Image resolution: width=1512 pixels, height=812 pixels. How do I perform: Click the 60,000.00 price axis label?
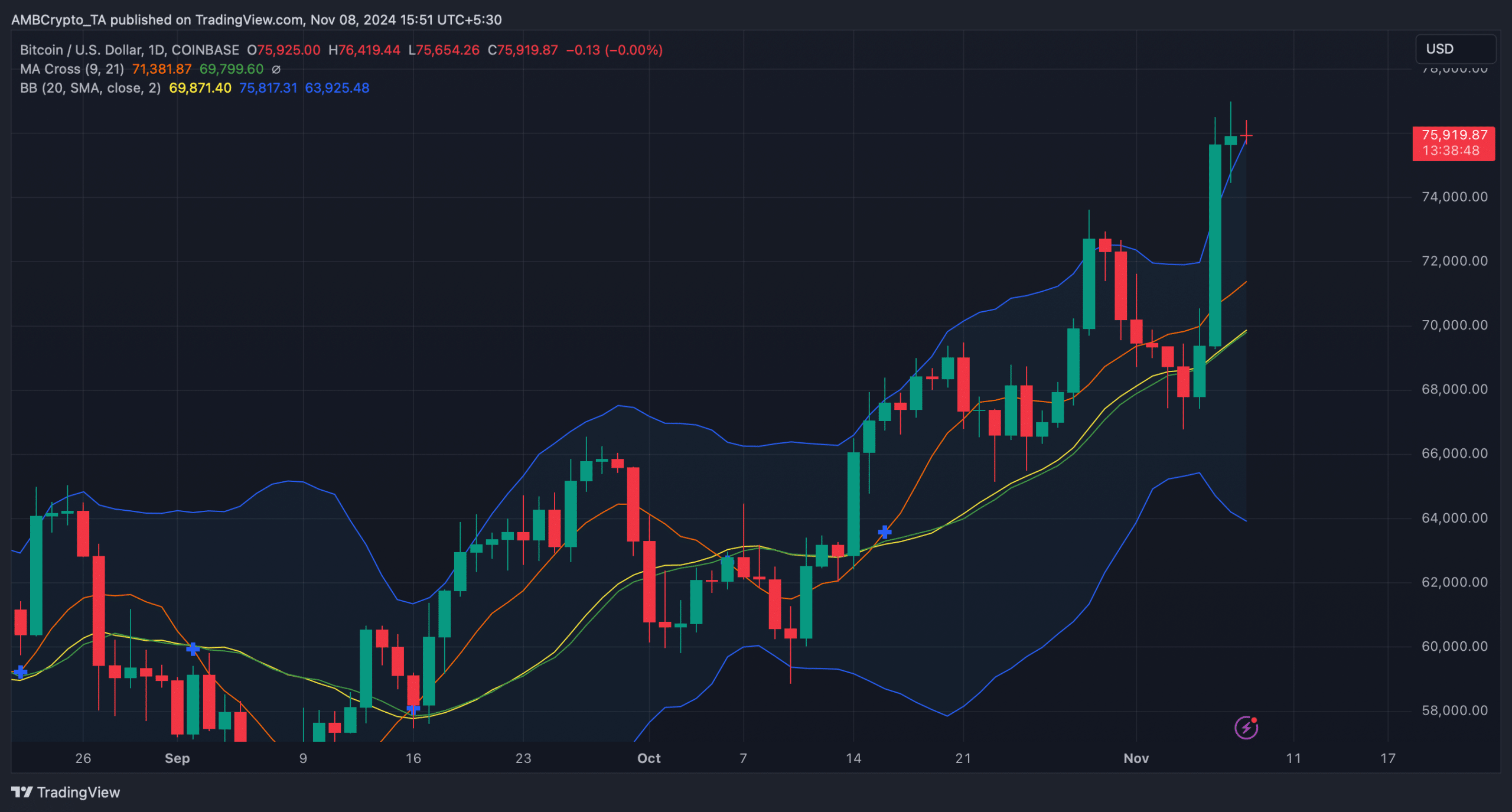pos(1455,647)
